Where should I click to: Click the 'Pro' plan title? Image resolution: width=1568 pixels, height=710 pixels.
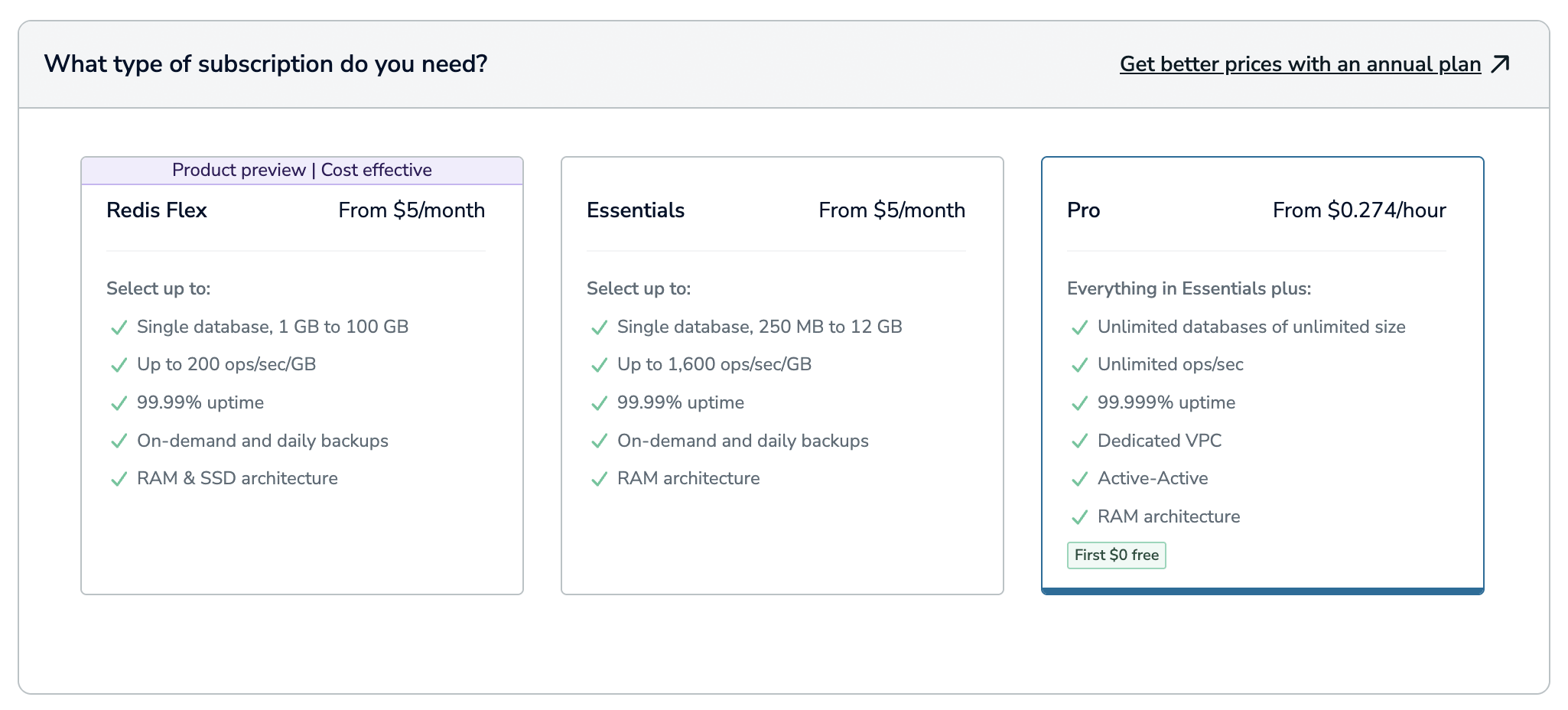coord(1084,210)
